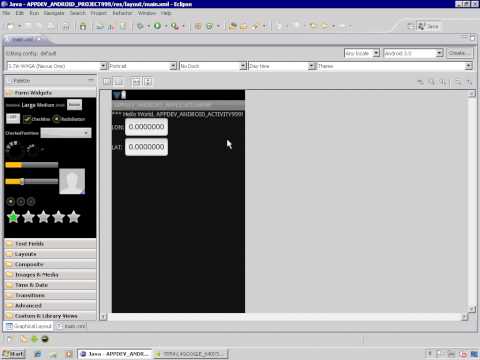
Task: Click the green New Java Class icon
Action: (x=210, y=26)
